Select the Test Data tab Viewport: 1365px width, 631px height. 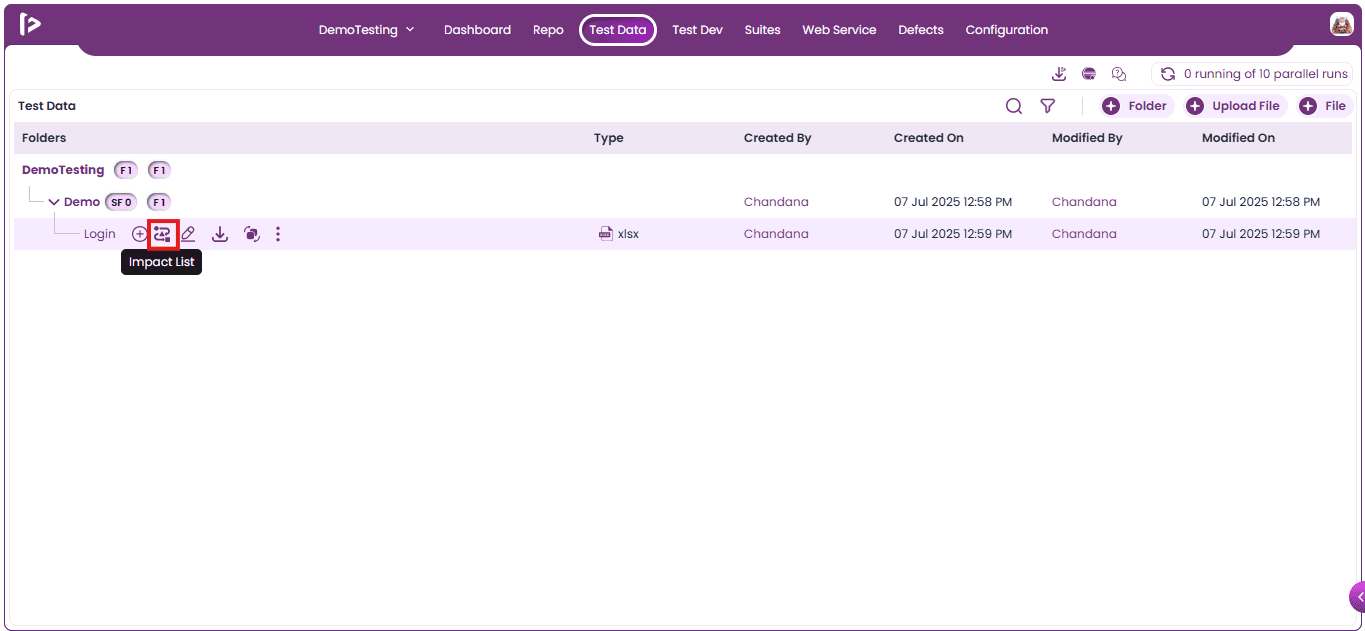(x=618, y=30)
